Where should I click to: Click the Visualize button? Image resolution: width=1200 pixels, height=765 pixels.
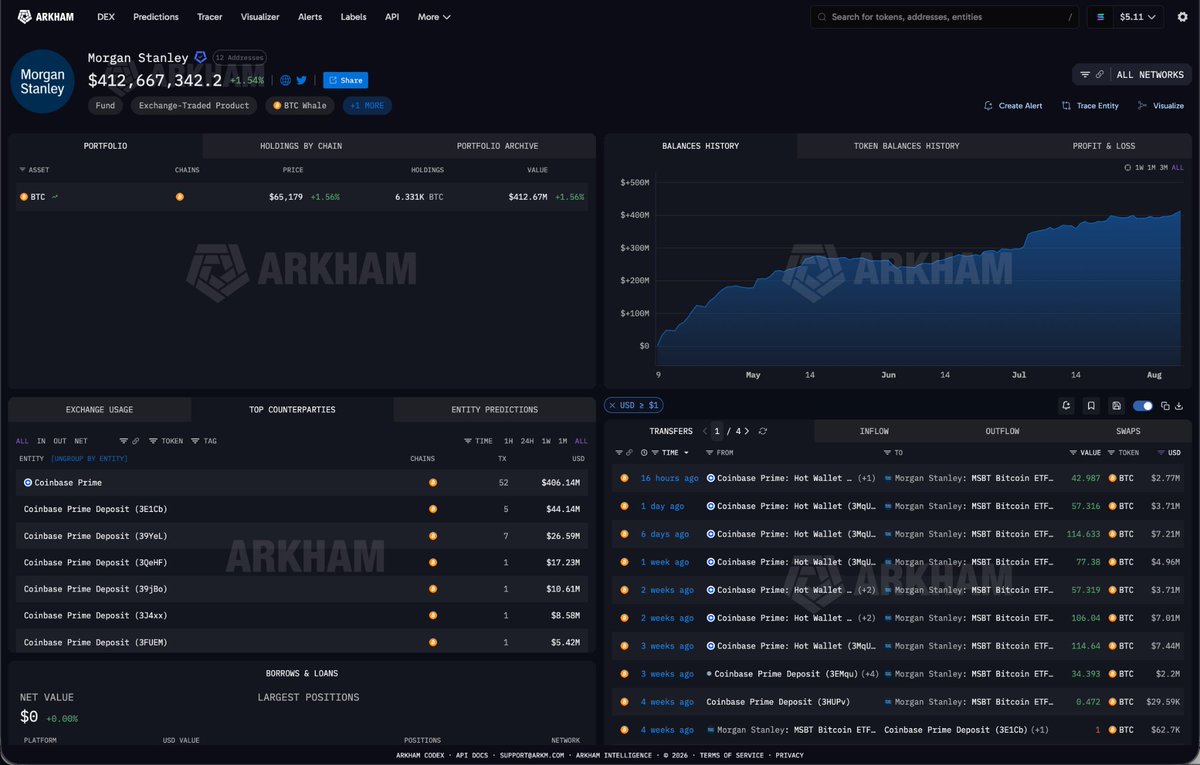coord(1160,105)
